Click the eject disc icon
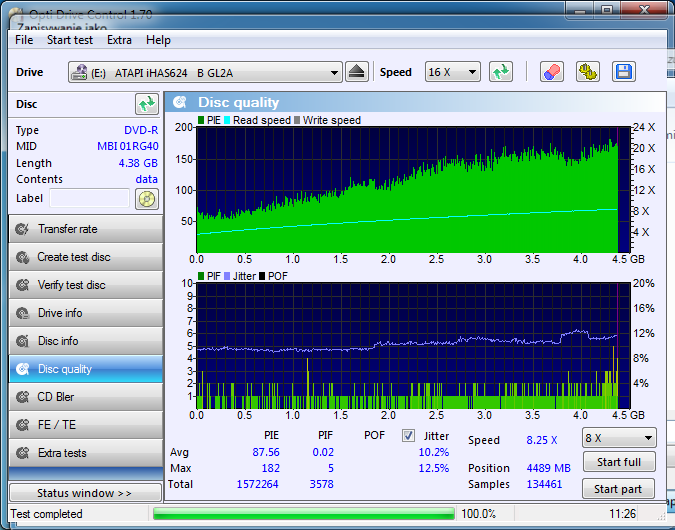 [356, 72]
